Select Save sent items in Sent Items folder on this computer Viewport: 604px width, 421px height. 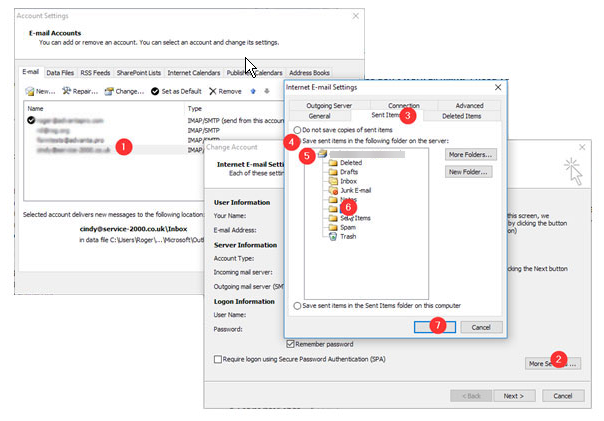[x=297, y=305]
